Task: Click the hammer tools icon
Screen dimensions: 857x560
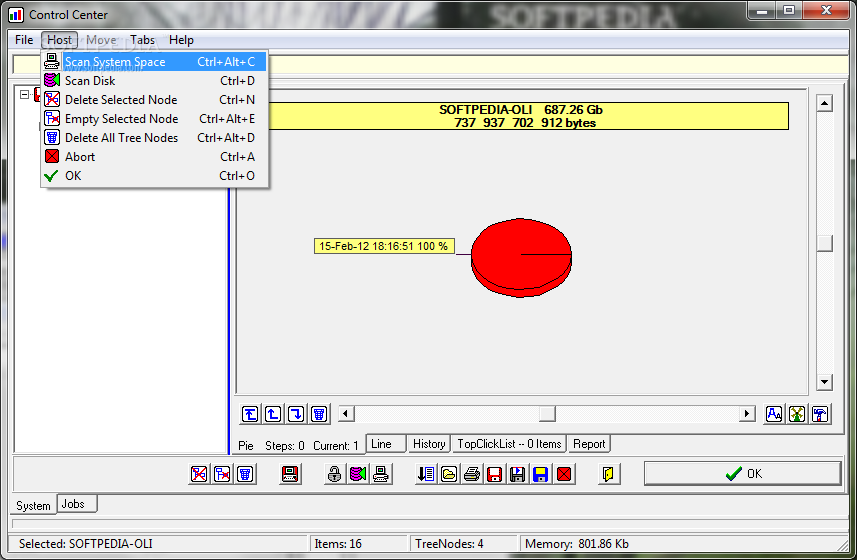Action: [820, 414]
